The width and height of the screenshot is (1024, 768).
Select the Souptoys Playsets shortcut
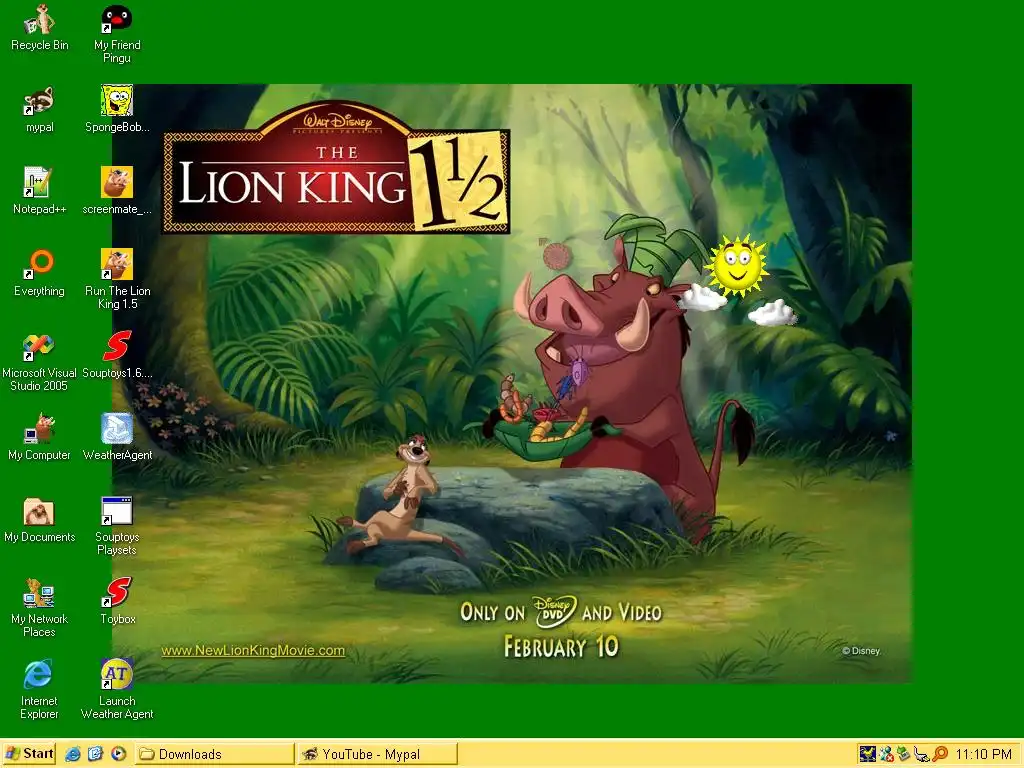click(x=117, y=526)
